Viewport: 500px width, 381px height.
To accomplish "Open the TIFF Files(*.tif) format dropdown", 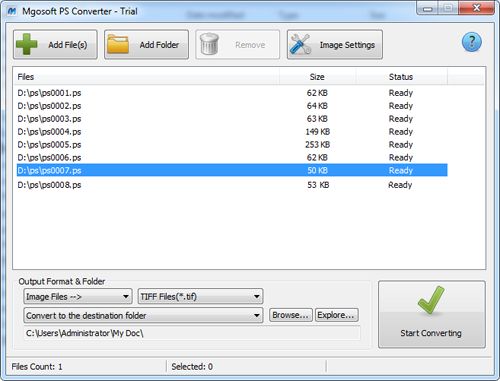I will pos(200,296).
